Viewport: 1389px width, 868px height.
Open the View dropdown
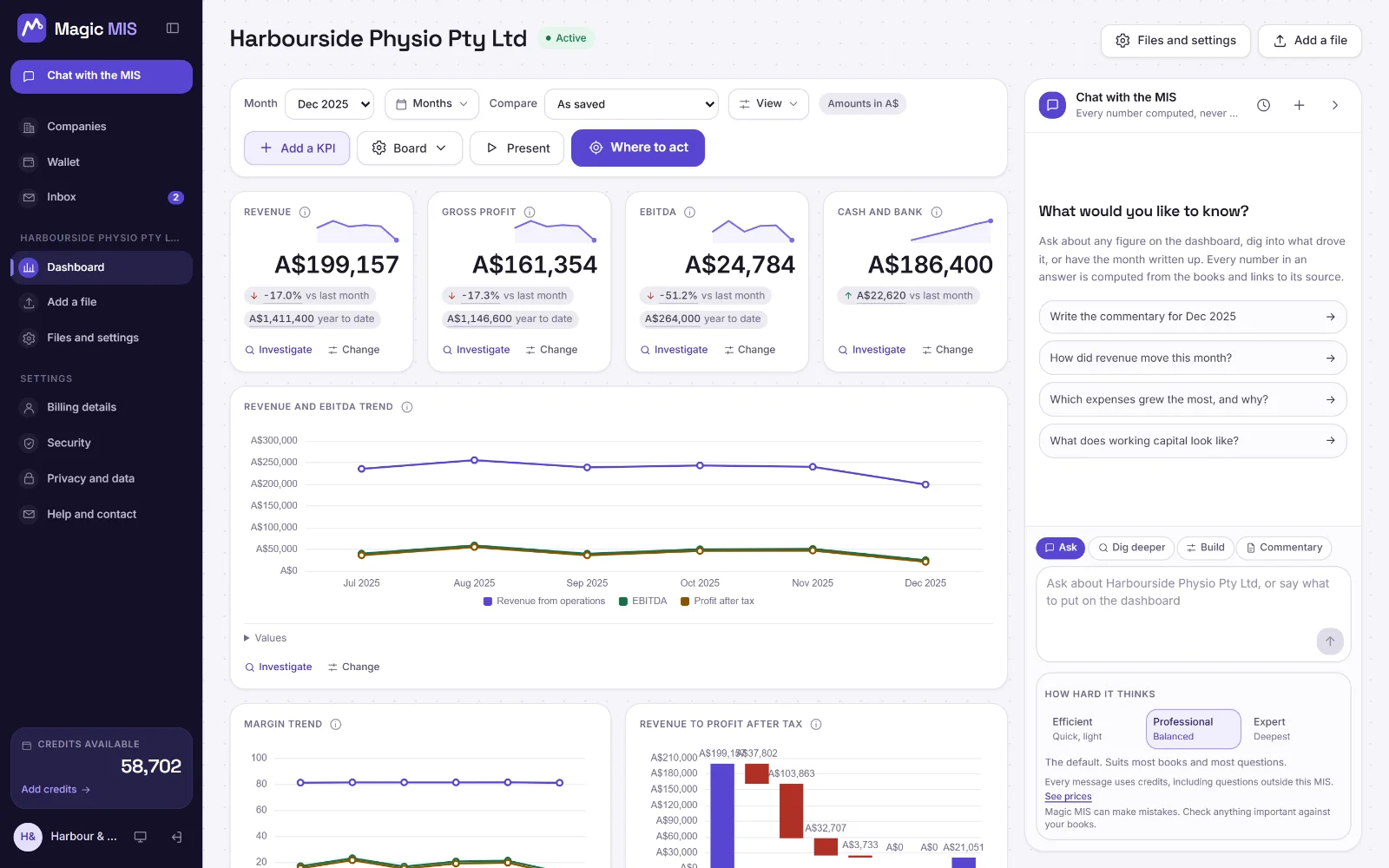point(768,104)
